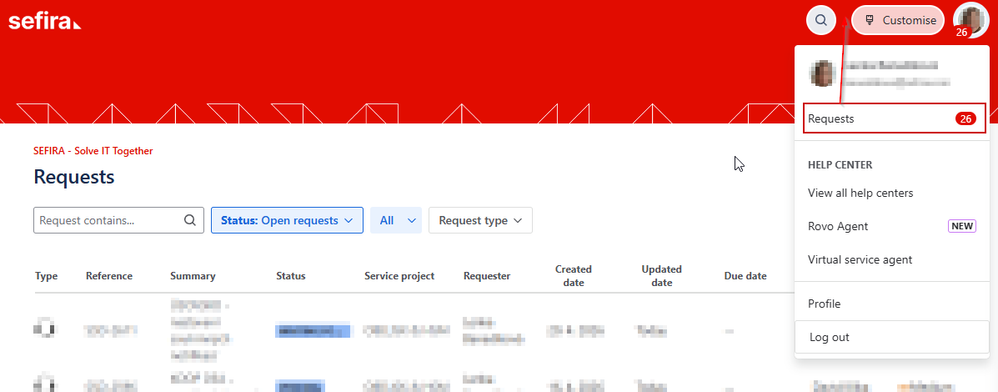Click the Service project column header
Viewport: 998px width, 392px height.
click(x=399, y=276)
